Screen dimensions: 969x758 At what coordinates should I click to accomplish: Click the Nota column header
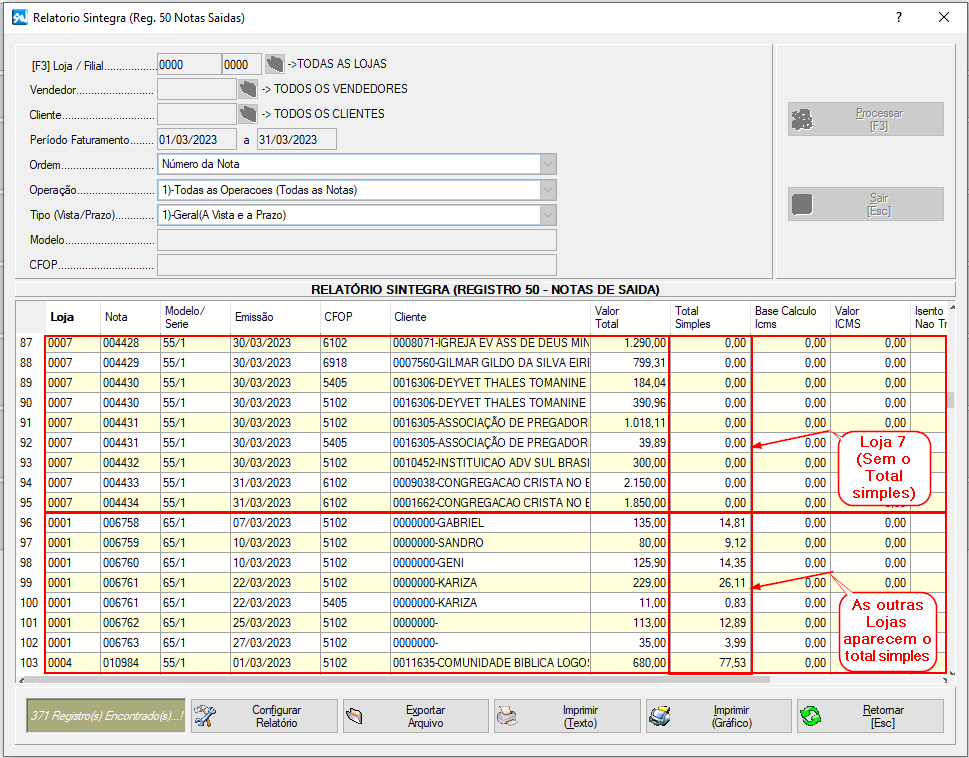130,318
